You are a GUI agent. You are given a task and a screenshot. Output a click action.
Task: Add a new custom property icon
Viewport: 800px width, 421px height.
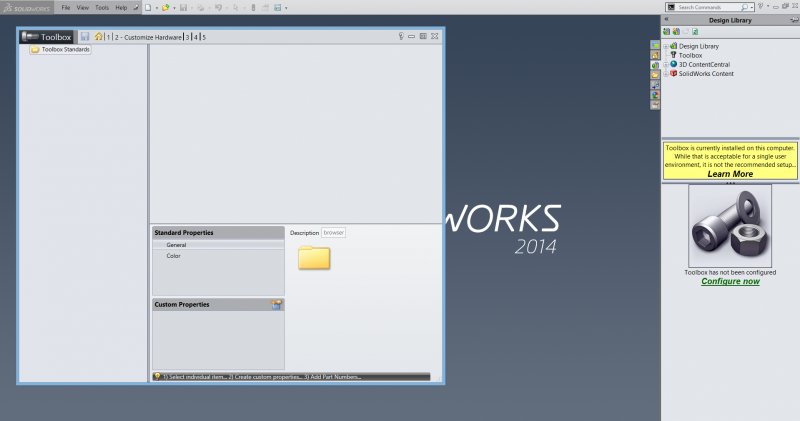click(277, 305)
